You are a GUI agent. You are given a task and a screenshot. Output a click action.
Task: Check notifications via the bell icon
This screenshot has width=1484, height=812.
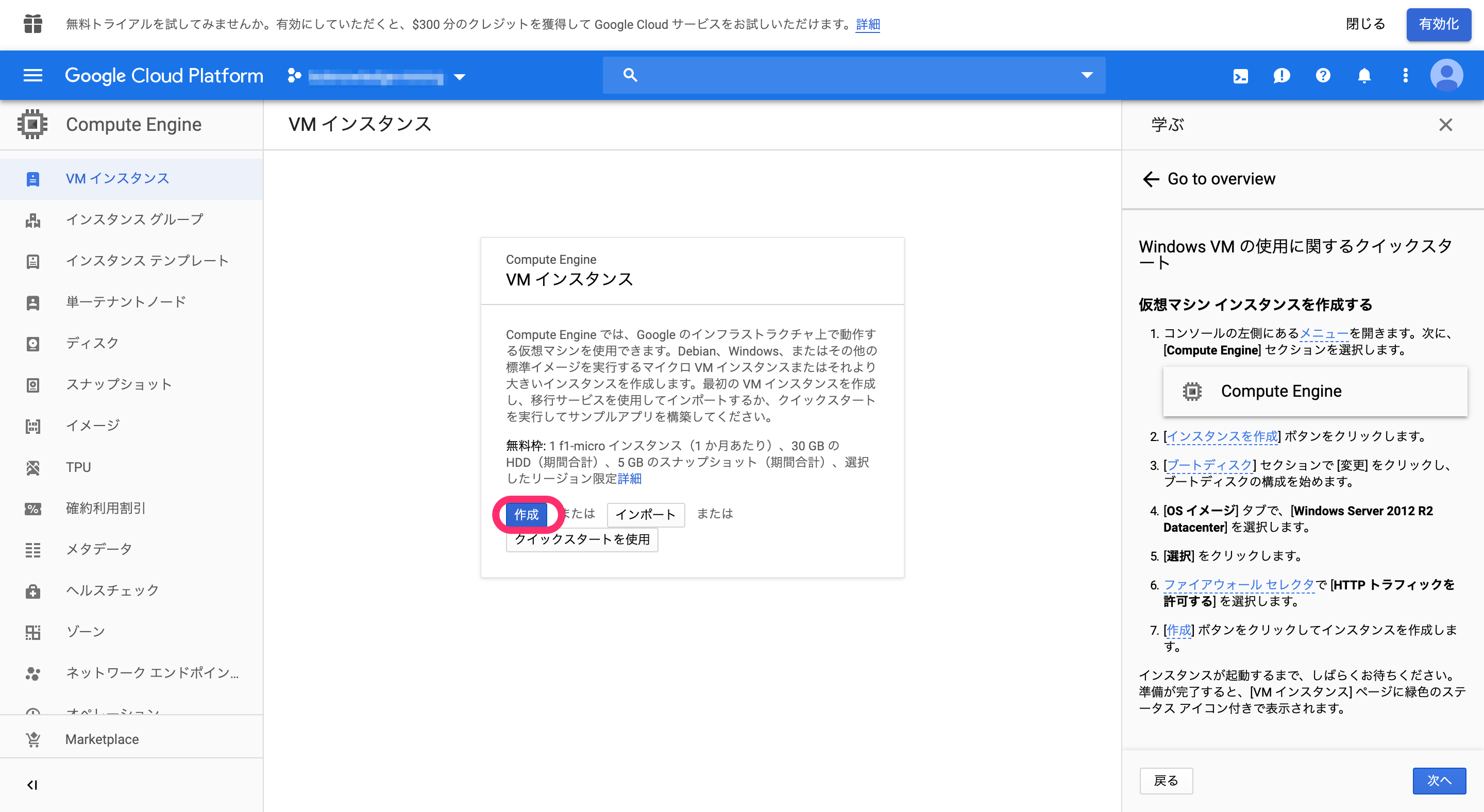coord(1364,75)
